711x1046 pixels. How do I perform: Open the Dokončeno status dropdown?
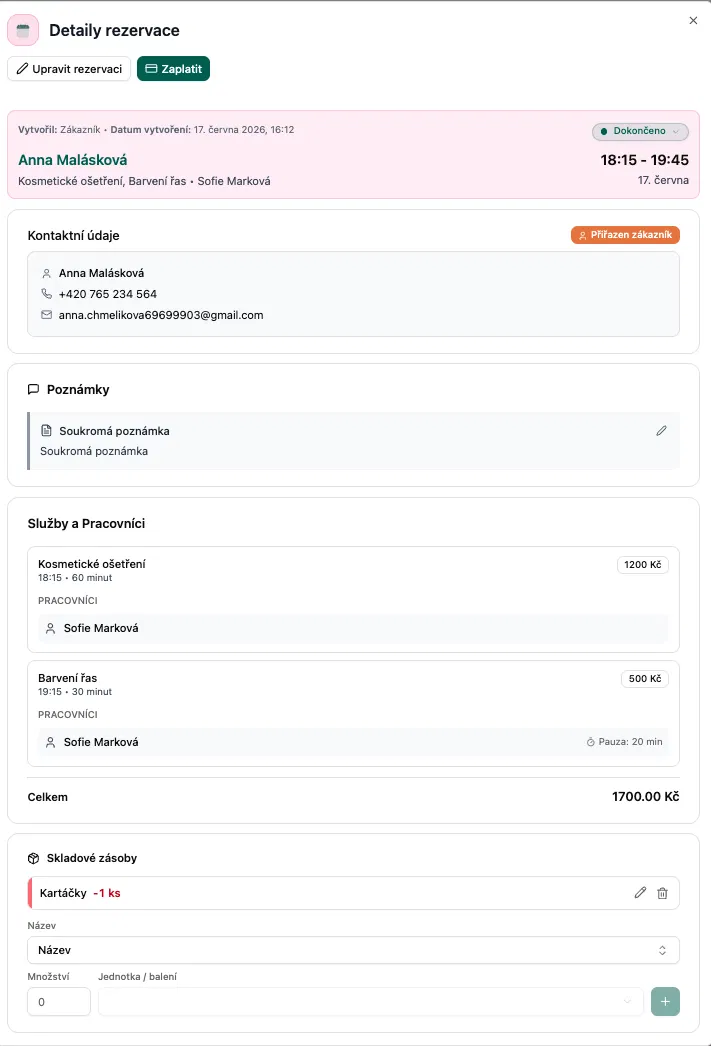point(640,131)
